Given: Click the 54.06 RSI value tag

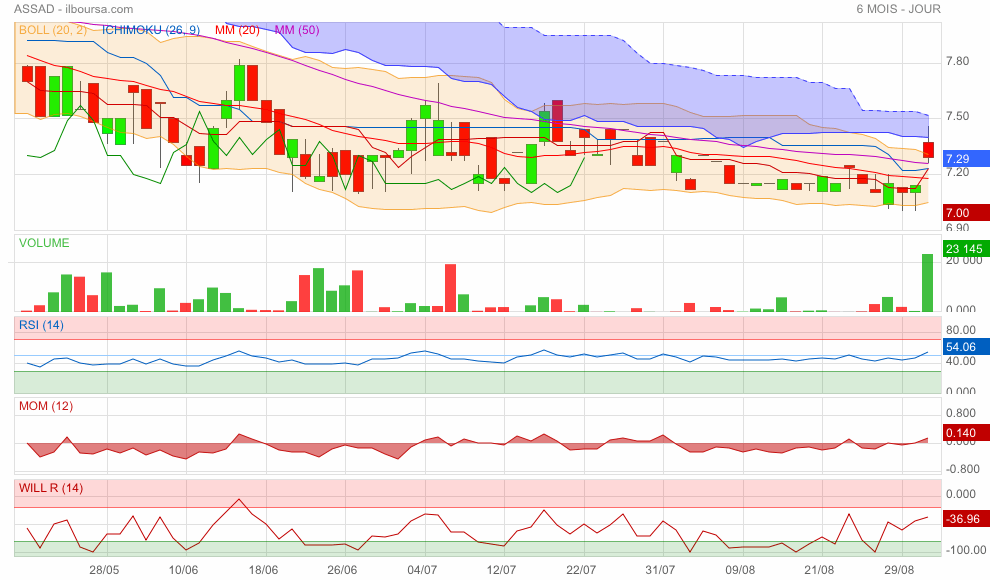Looking at the screenshot, I should [x=966, y=346].
